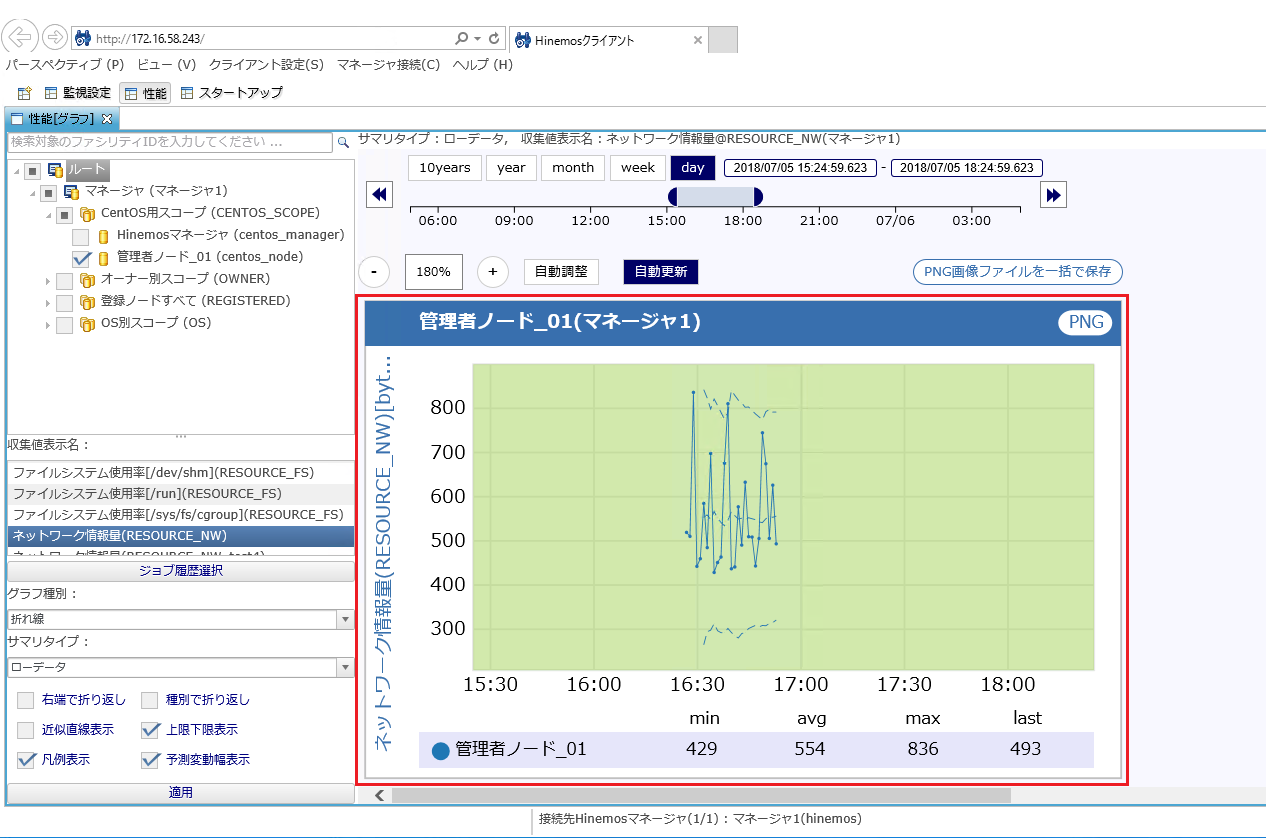Select OS別スコープ (OS) tree node
This screenshot has width=1266, height=838.
point(156,323)
